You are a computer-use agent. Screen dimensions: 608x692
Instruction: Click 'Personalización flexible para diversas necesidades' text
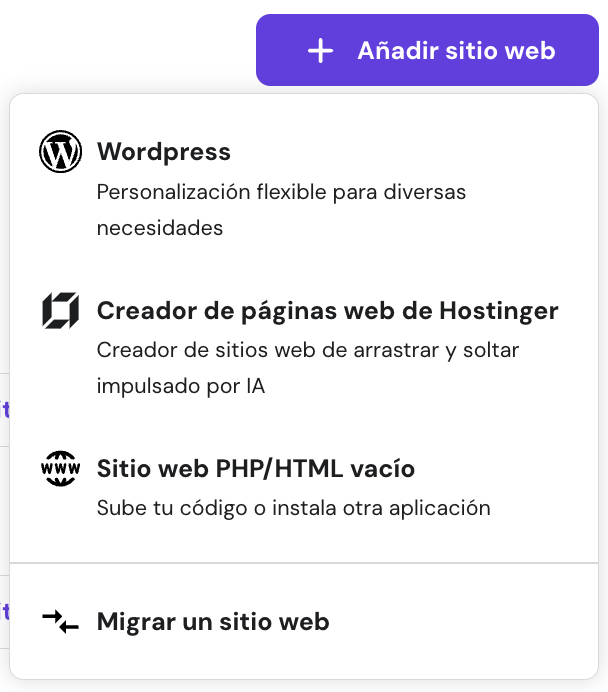coord(281,210)
